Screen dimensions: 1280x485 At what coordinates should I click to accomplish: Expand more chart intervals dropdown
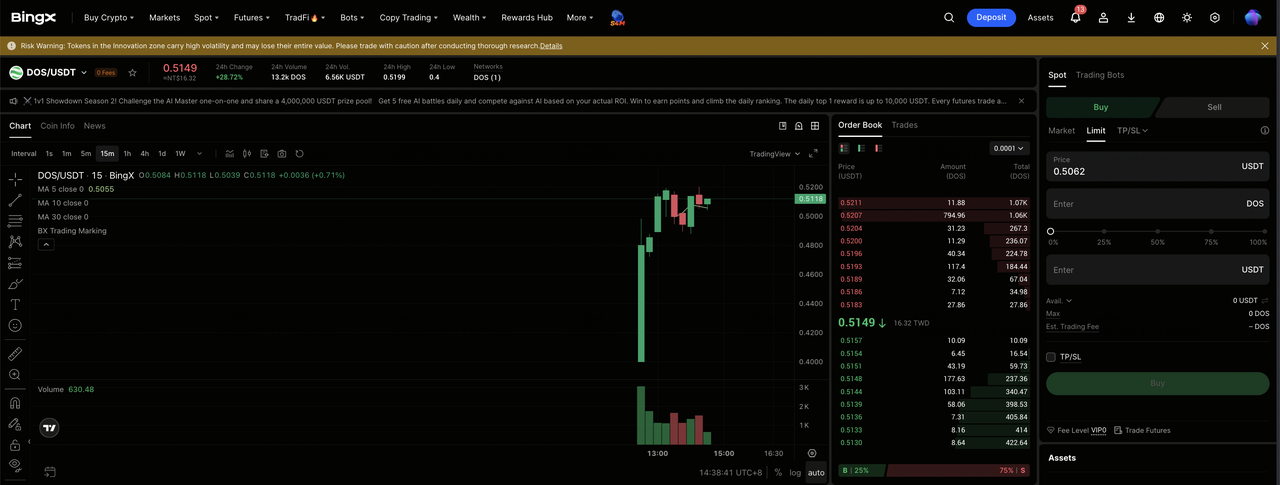pos(200,153)
